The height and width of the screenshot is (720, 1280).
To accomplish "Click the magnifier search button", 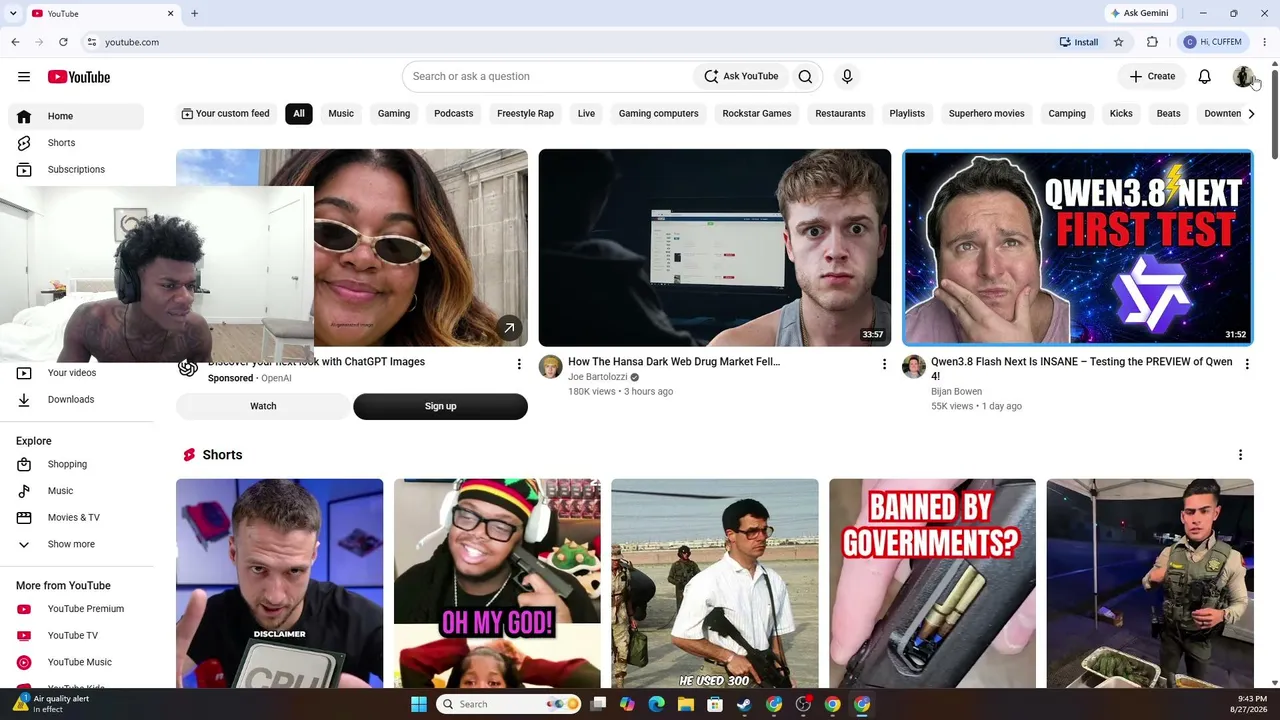I will 805,76.
